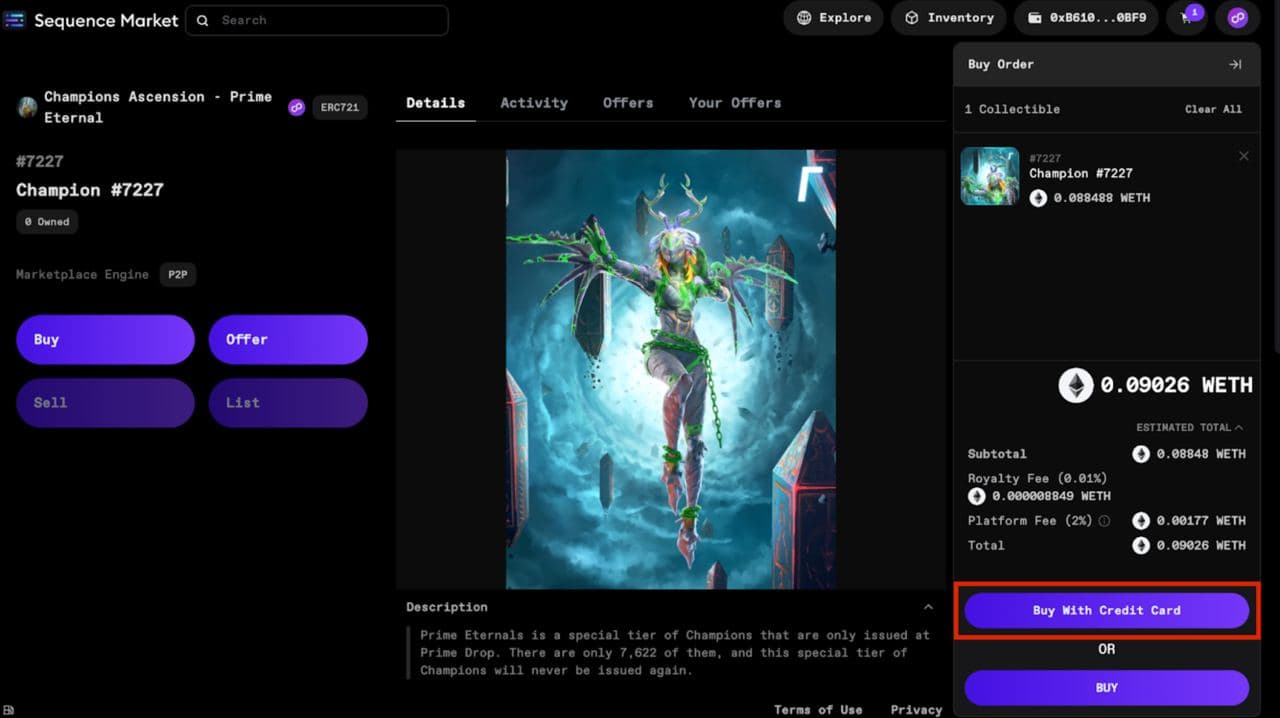Click the Sell button
The width and height of the screenshot is (1280, 718).
pos(105,402)
